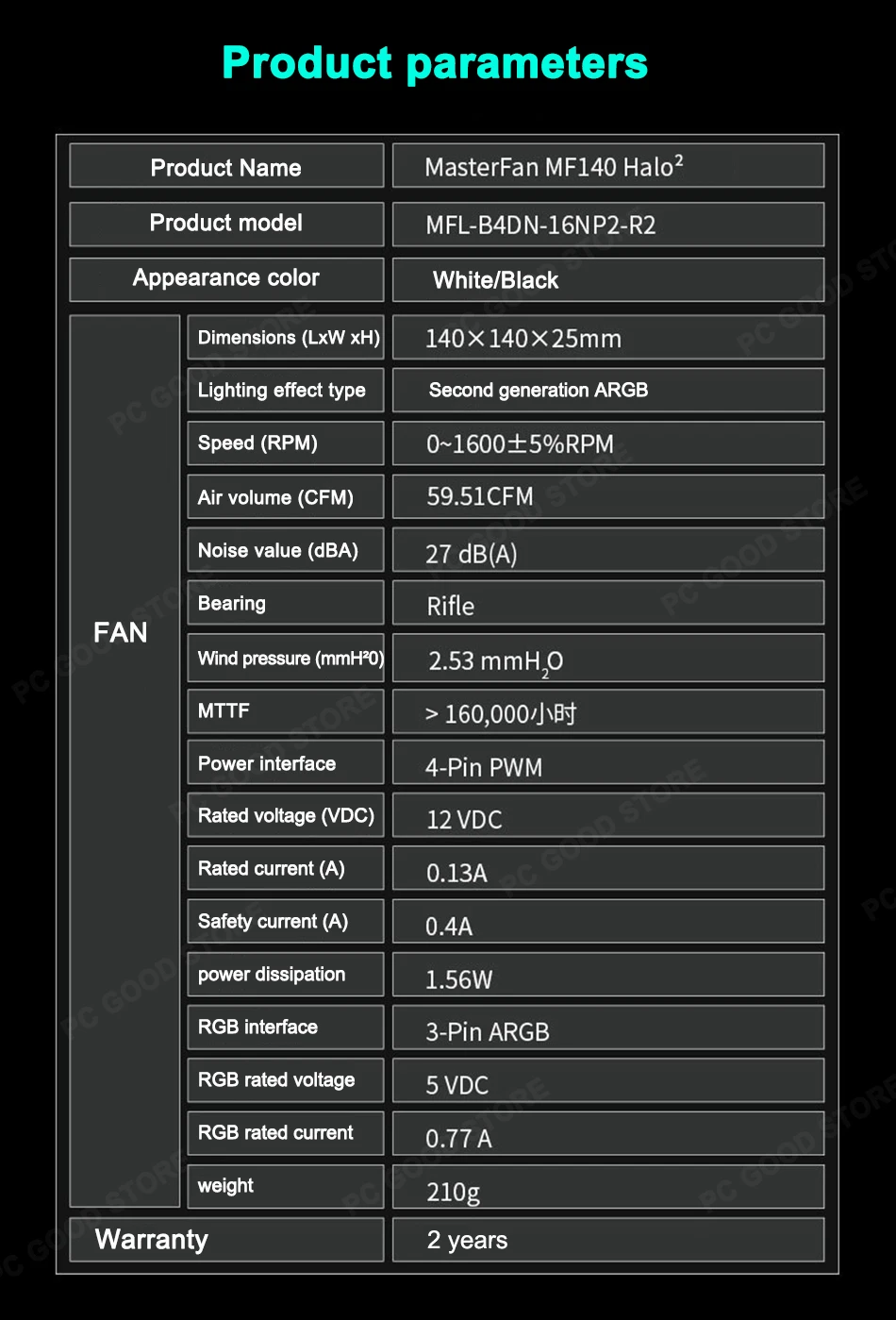Screen dimensions: 896x1320
Task: Select the Rifle bearing value
Action: point(451,606)
